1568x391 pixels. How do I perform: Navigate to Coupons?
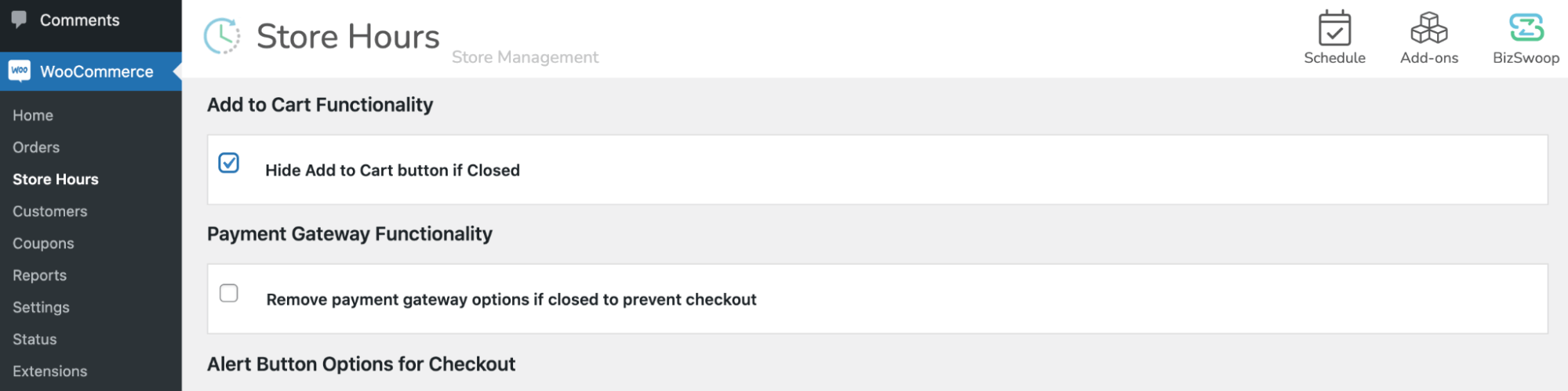(x=43, y=244)
